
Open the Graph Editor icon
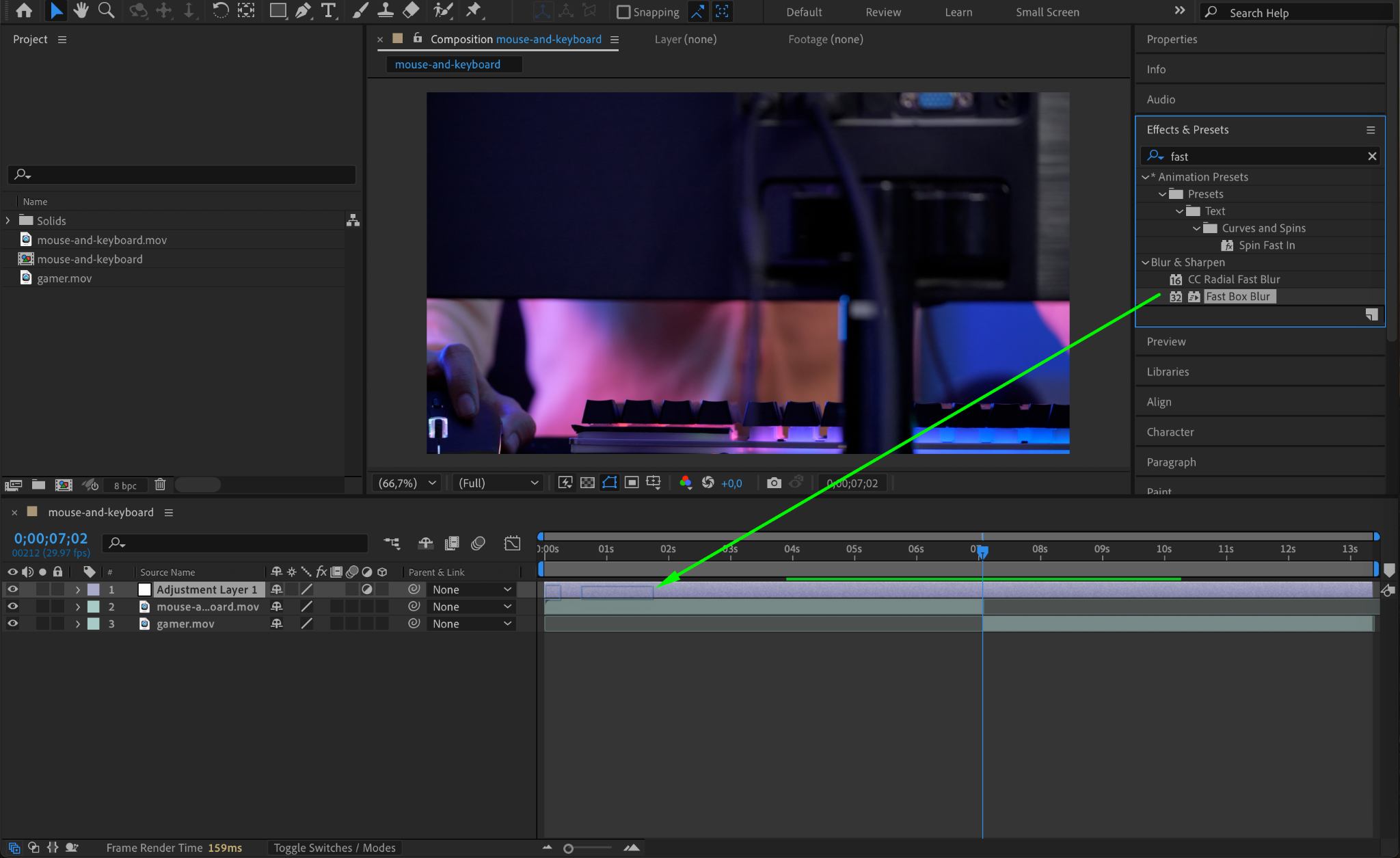pos(512,543)
